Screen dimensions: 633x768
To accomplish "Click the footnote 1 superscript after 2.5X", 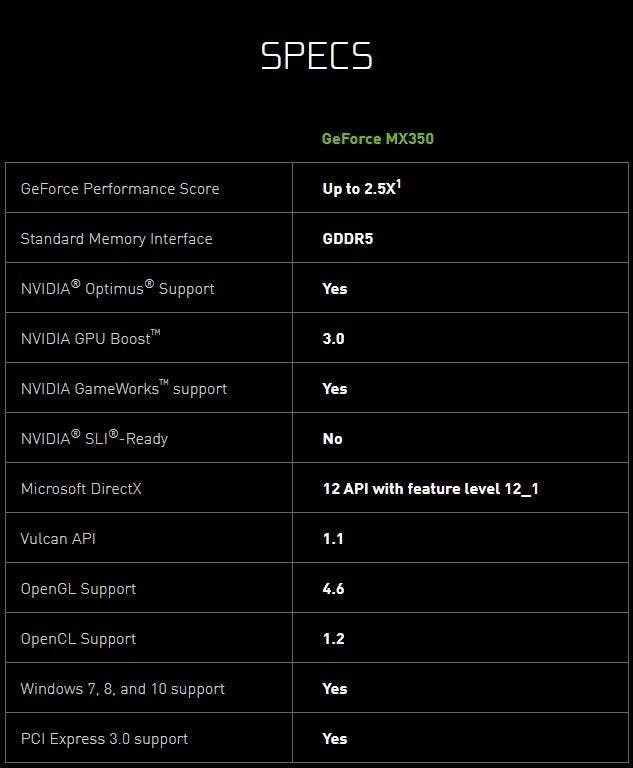I will (398, 184).
